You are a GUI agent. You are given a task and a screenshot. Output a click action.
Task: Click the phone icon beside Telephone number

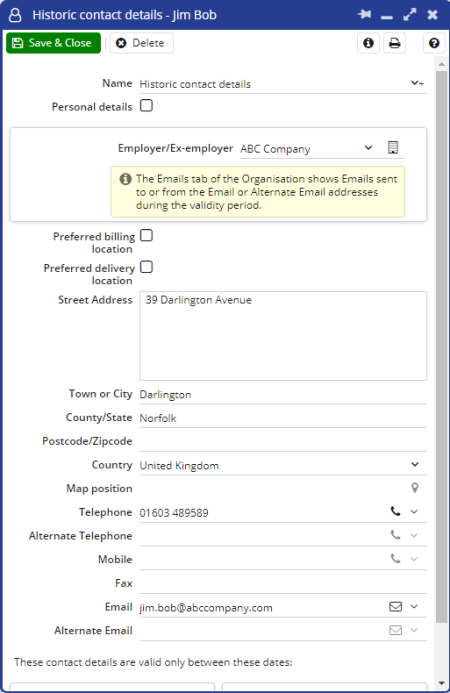coord(396,511)
